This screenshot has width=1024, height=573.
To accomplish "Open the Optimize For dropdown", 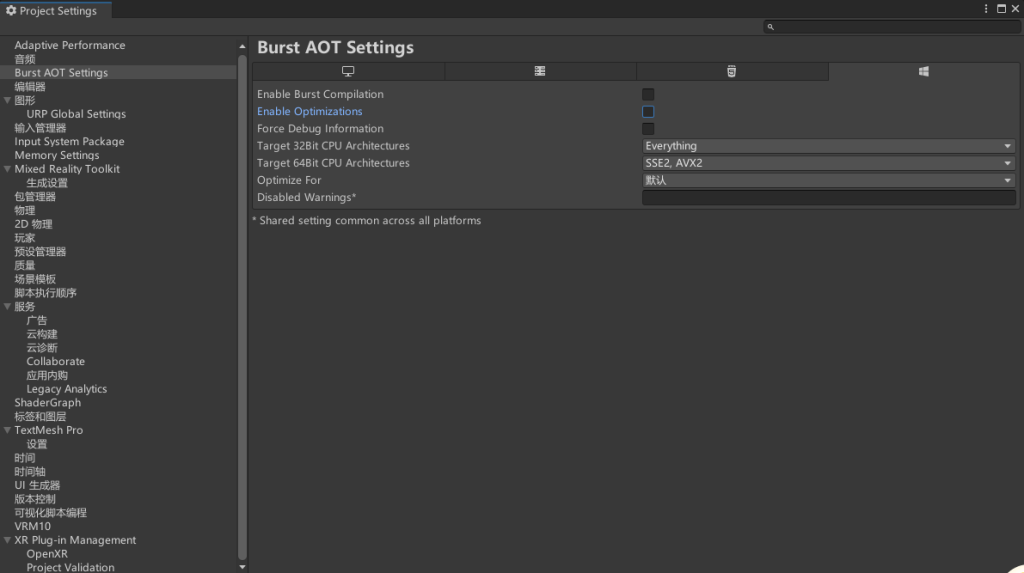I will [829, 180].
